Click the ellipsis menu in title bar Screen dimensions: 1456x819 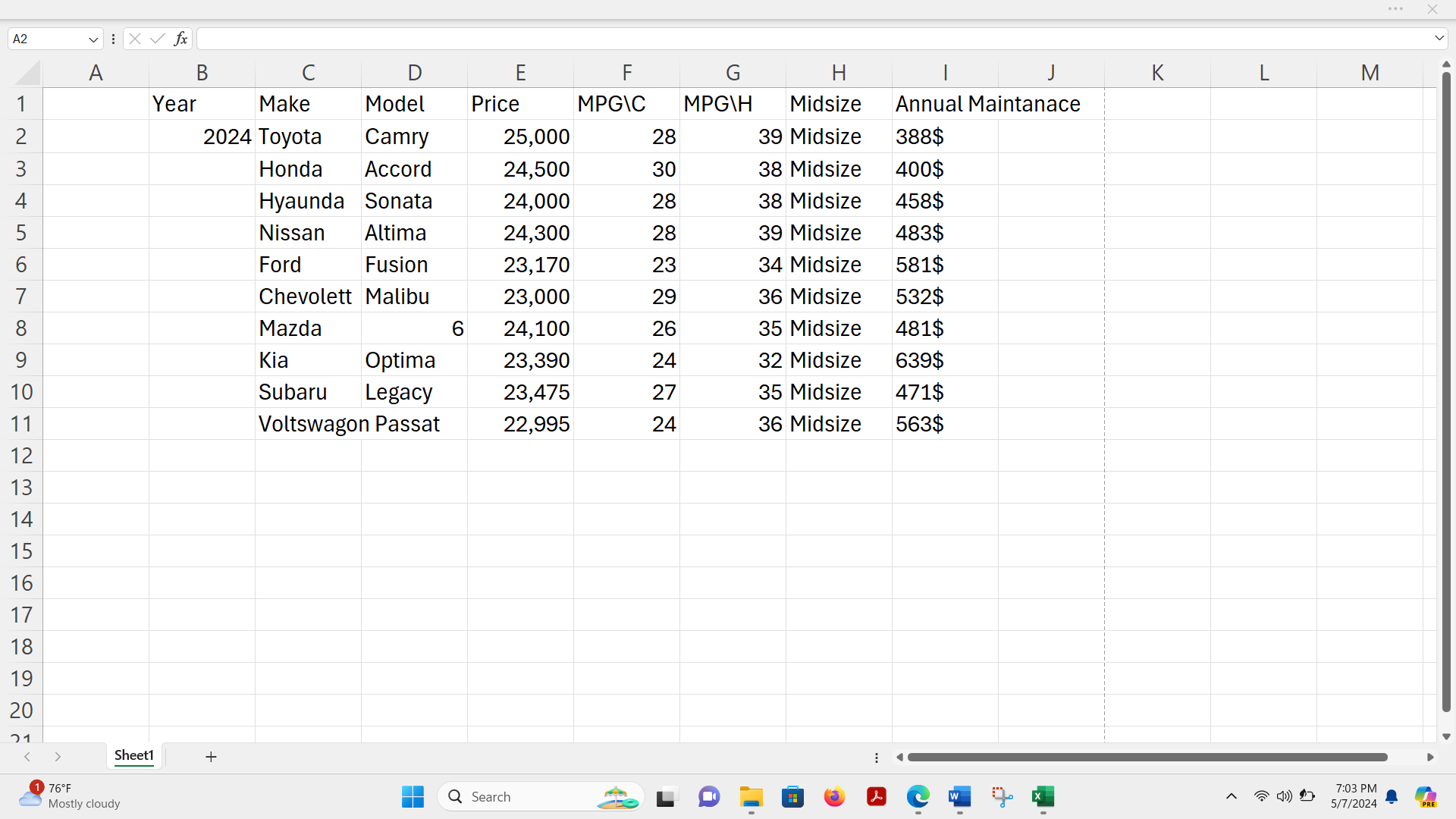[x=1395, y=9]
